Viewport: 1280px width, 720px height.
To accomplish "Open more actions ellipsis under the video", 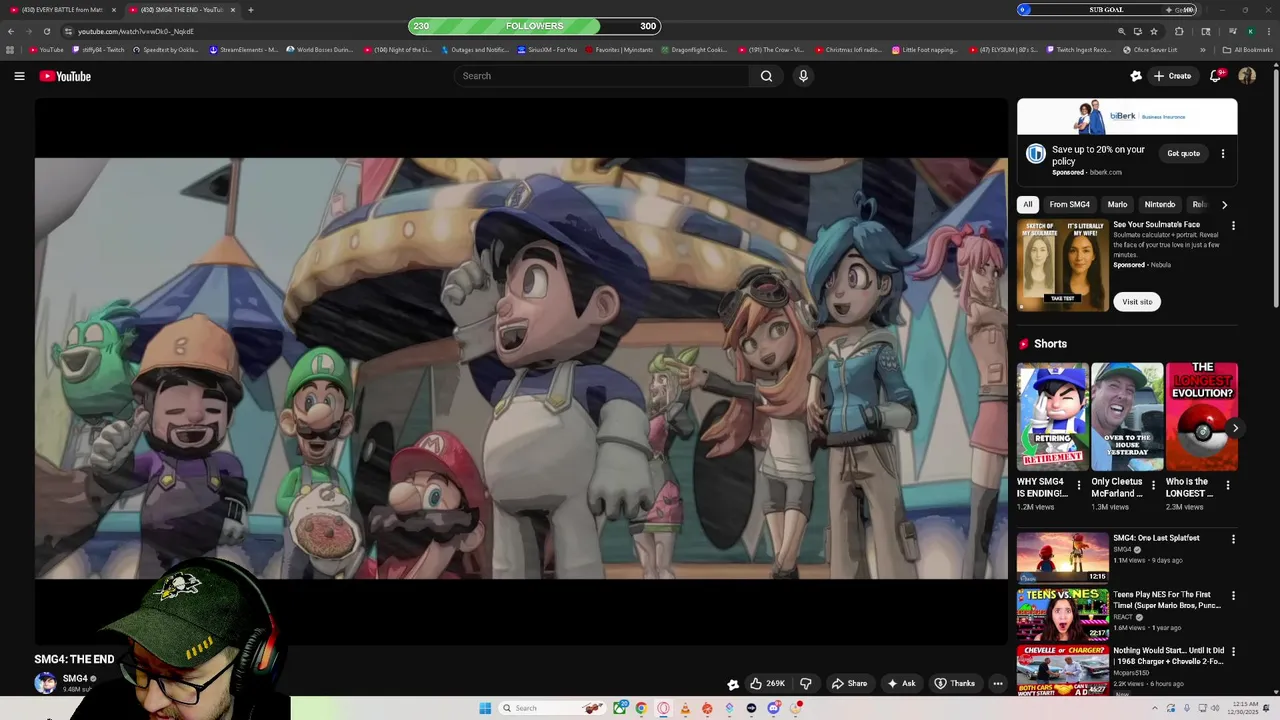I will point(997,683).
